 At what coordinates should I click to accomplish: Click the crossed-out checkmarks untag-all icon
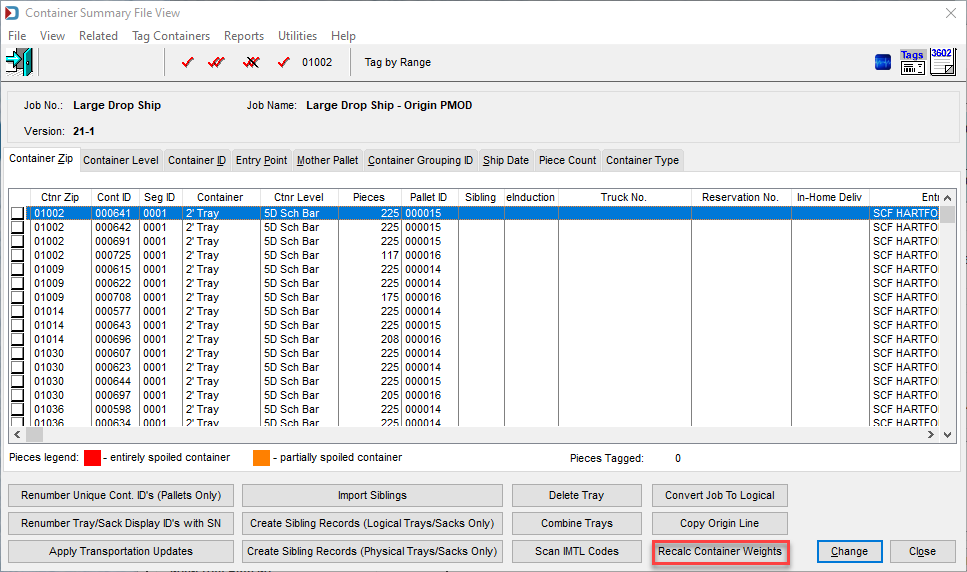pos(251,62)
